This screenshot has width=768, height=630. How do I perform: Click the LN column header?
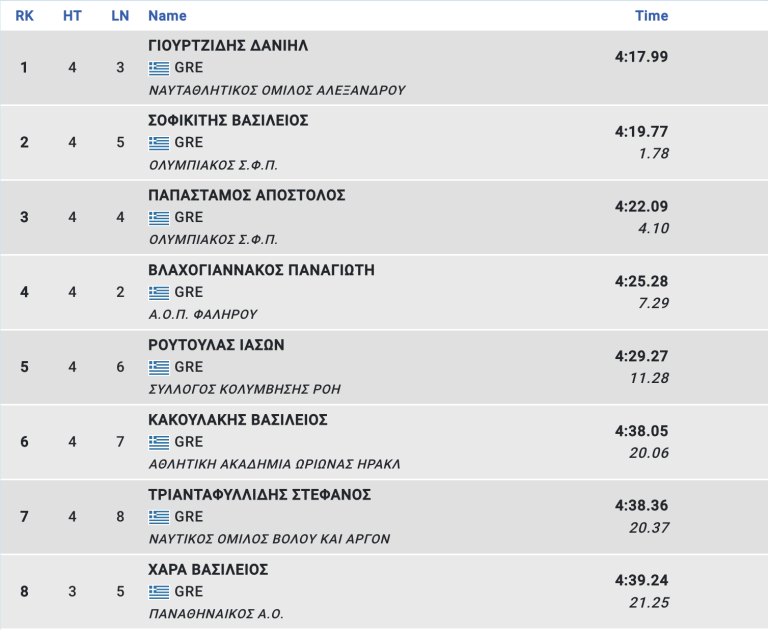coord(120,16)
